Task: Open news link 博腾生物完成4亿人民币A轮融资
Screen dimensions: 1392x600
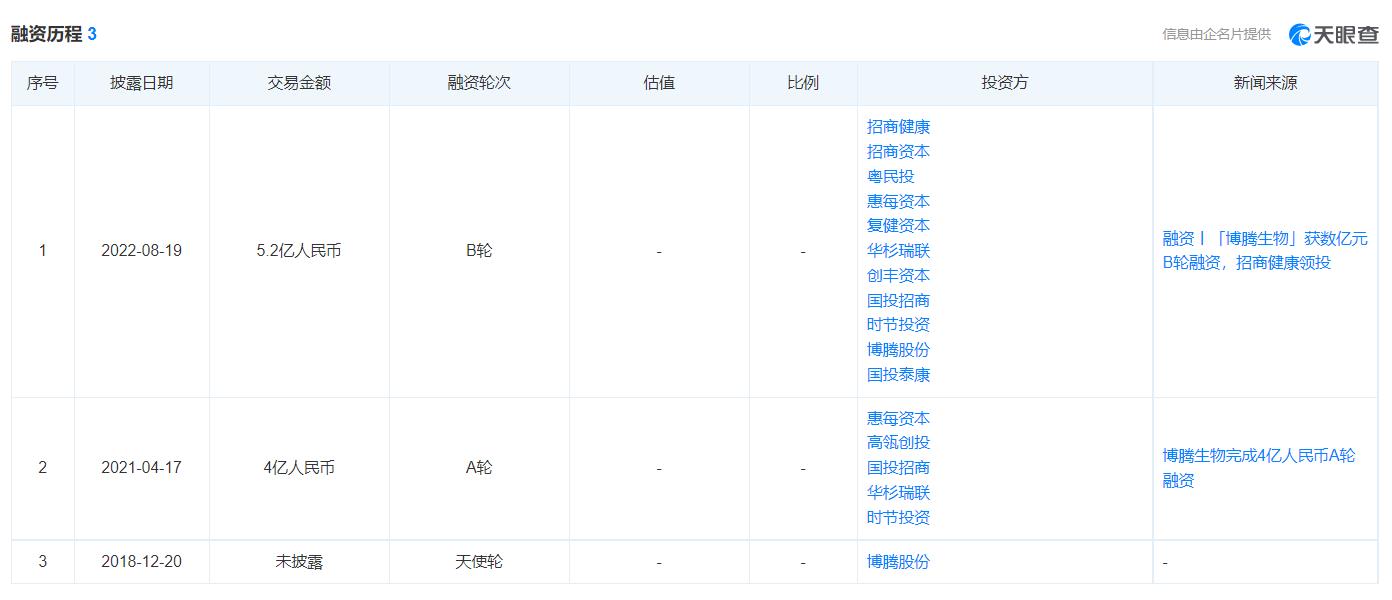Action: [1259, 468]
